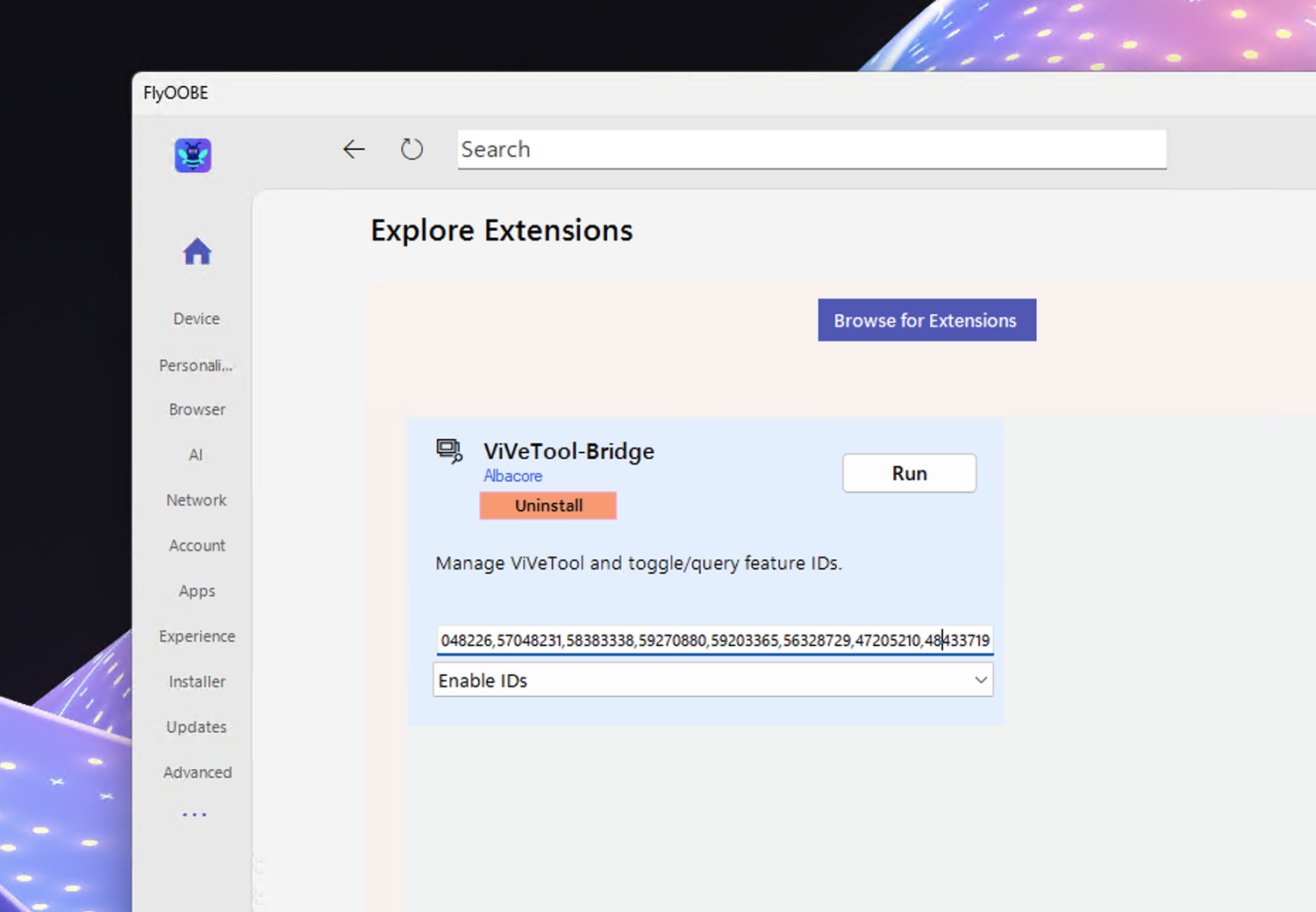Screen dimensions: 1316x912
Task: Open the Network section
Action: pos(197,500)
